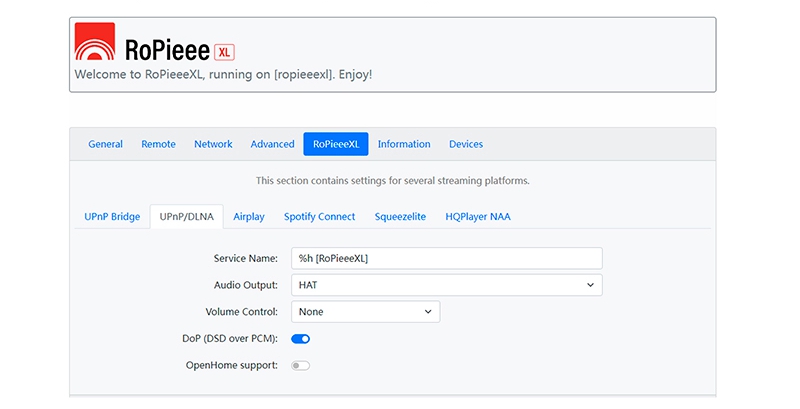Disable the DoP (DSD over PCM) toggle

coord(300,339)
